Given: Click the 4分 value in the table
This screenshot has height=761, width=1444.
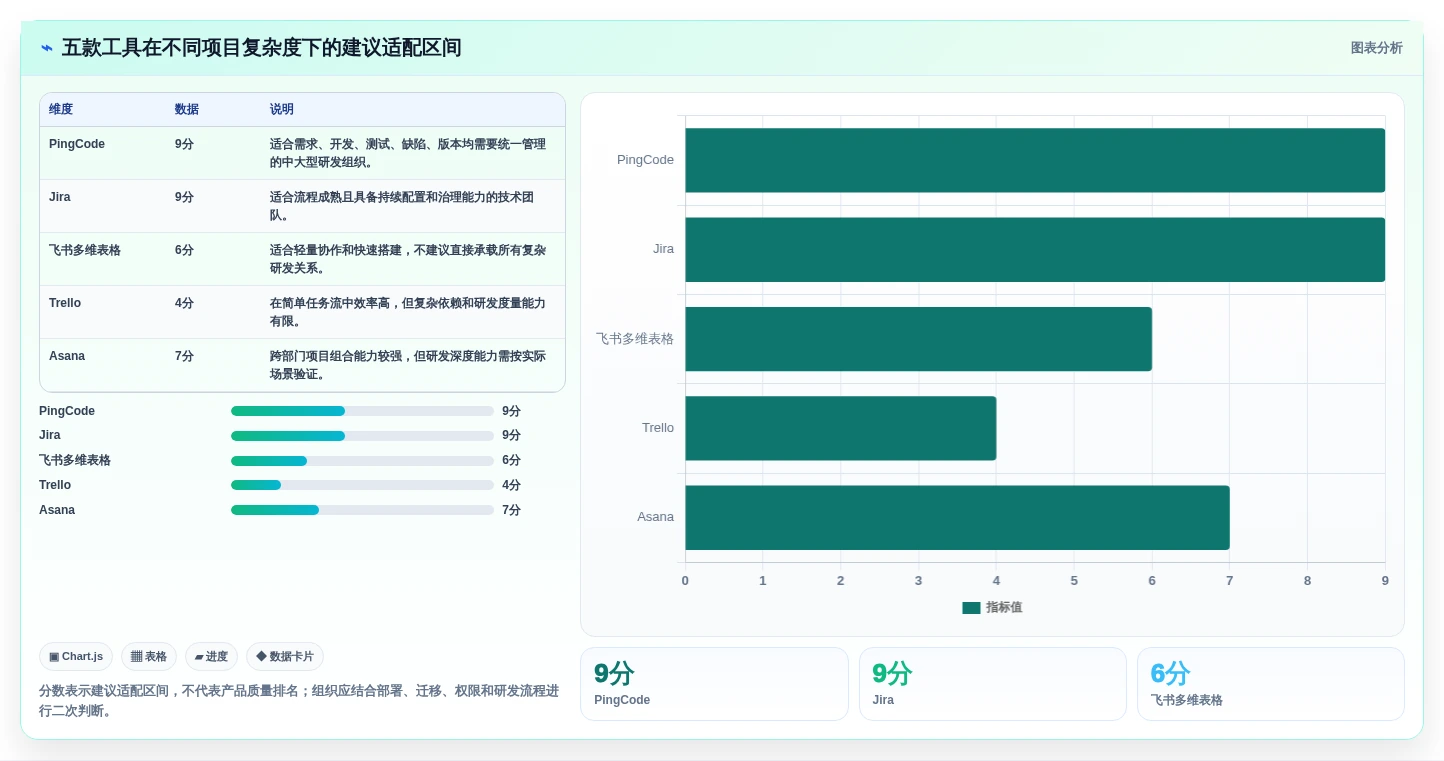Looking at the screenshot, I should [x=184, y=303].
